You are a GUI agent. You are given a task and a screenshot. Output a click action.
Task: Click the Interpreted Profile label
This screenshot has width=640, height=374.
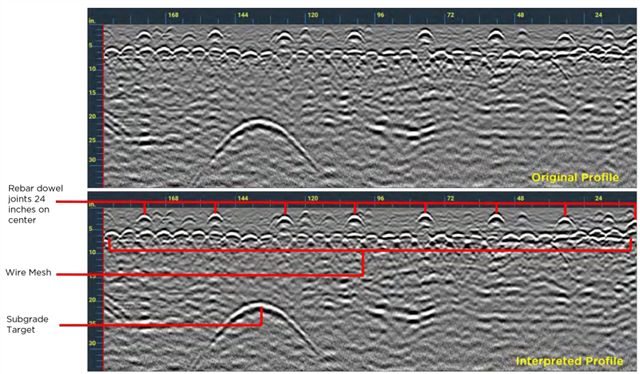(569, 361)
